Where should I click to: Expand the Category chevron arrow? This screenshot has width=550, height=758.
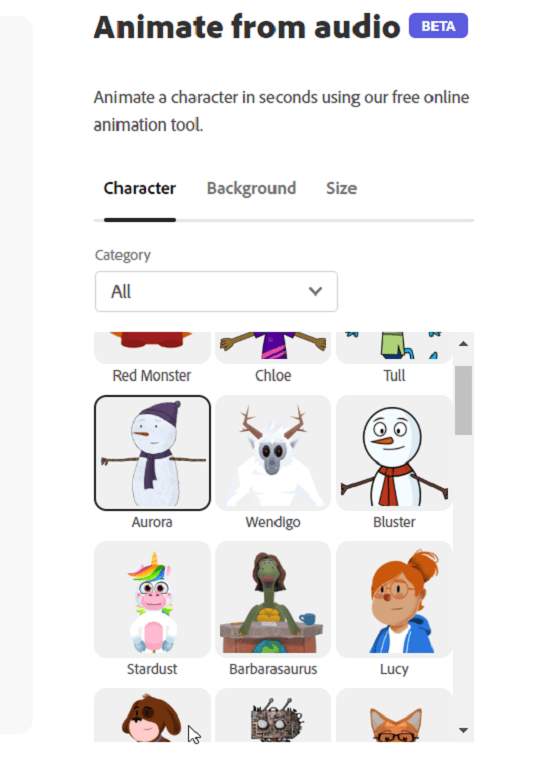[315, 291]
